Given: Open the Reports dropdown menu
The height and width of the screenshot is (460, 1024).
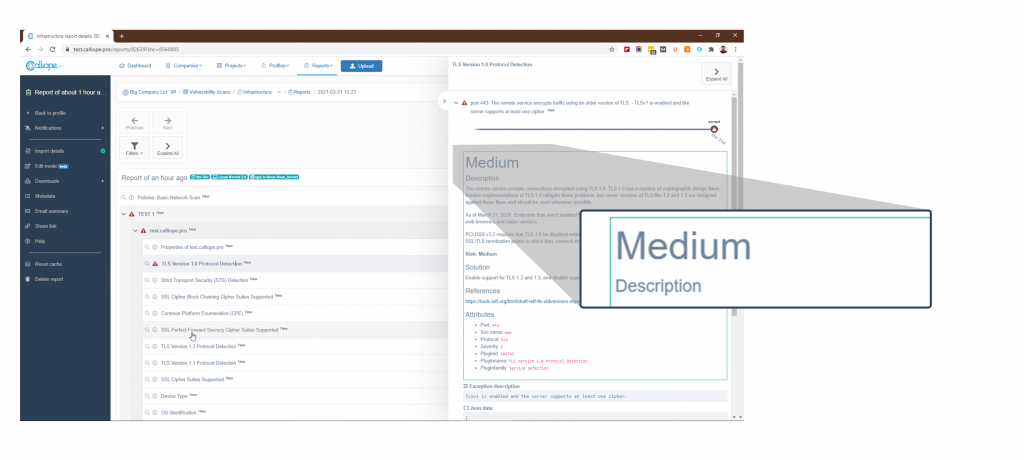Looking at the screenshot, I should click(319, 66).
